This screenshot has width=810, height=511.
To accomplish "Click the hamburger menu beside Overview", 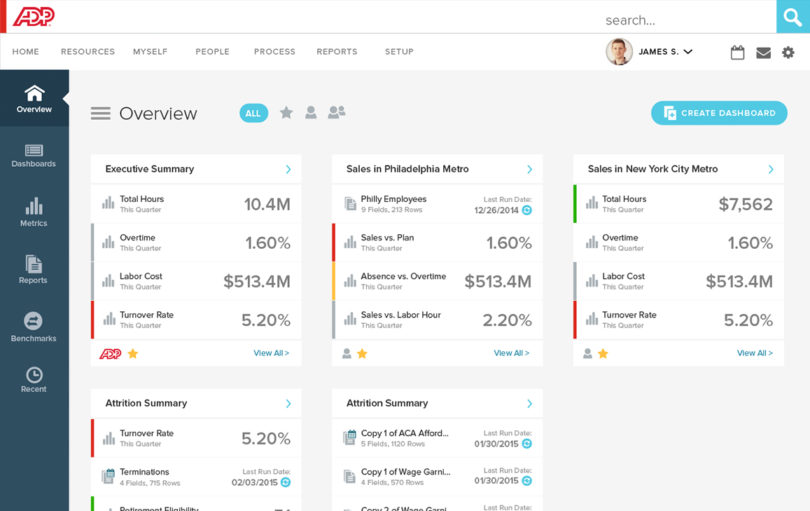I will point(101,113).
